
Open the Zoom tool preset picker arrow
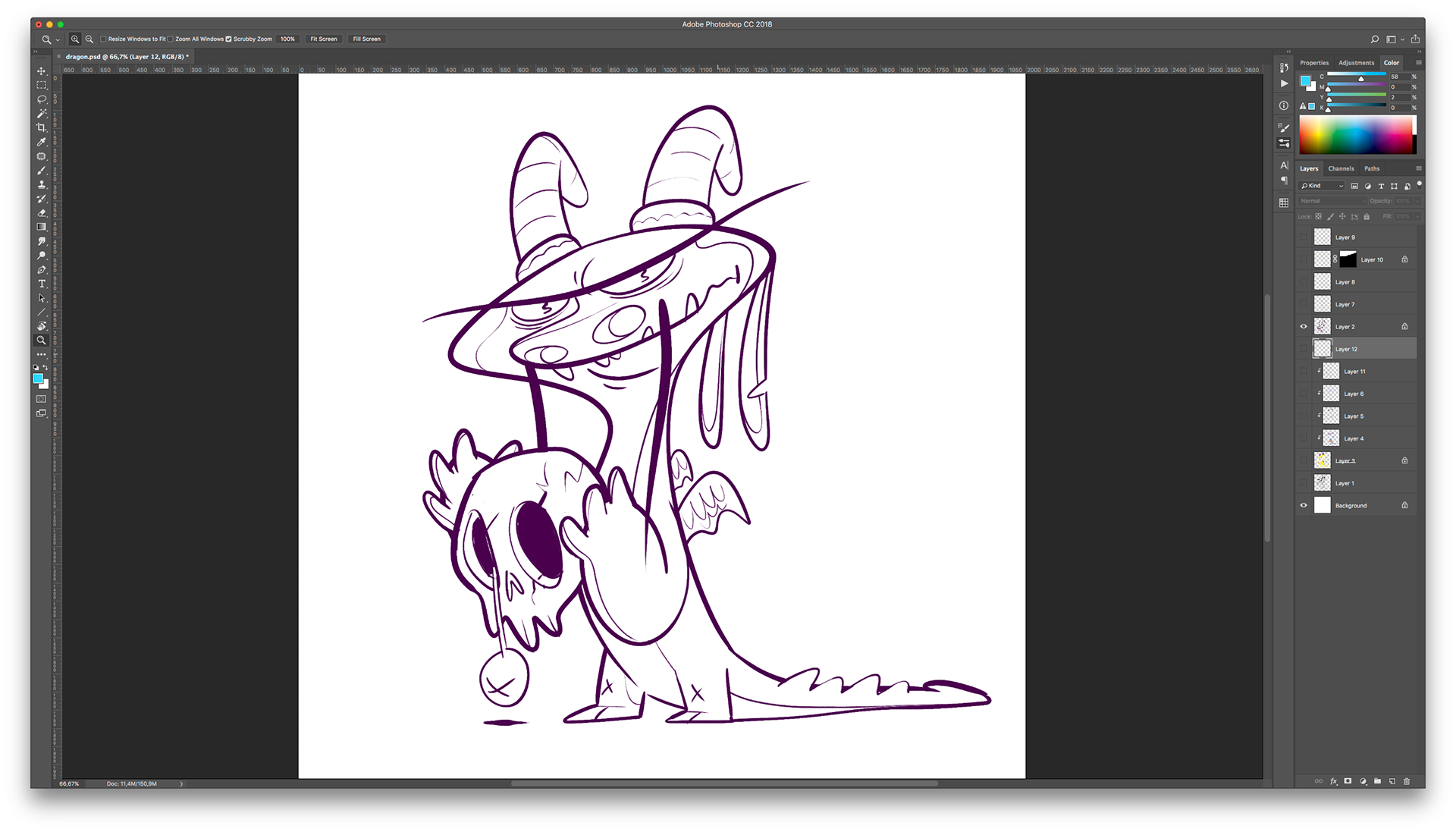58,39
